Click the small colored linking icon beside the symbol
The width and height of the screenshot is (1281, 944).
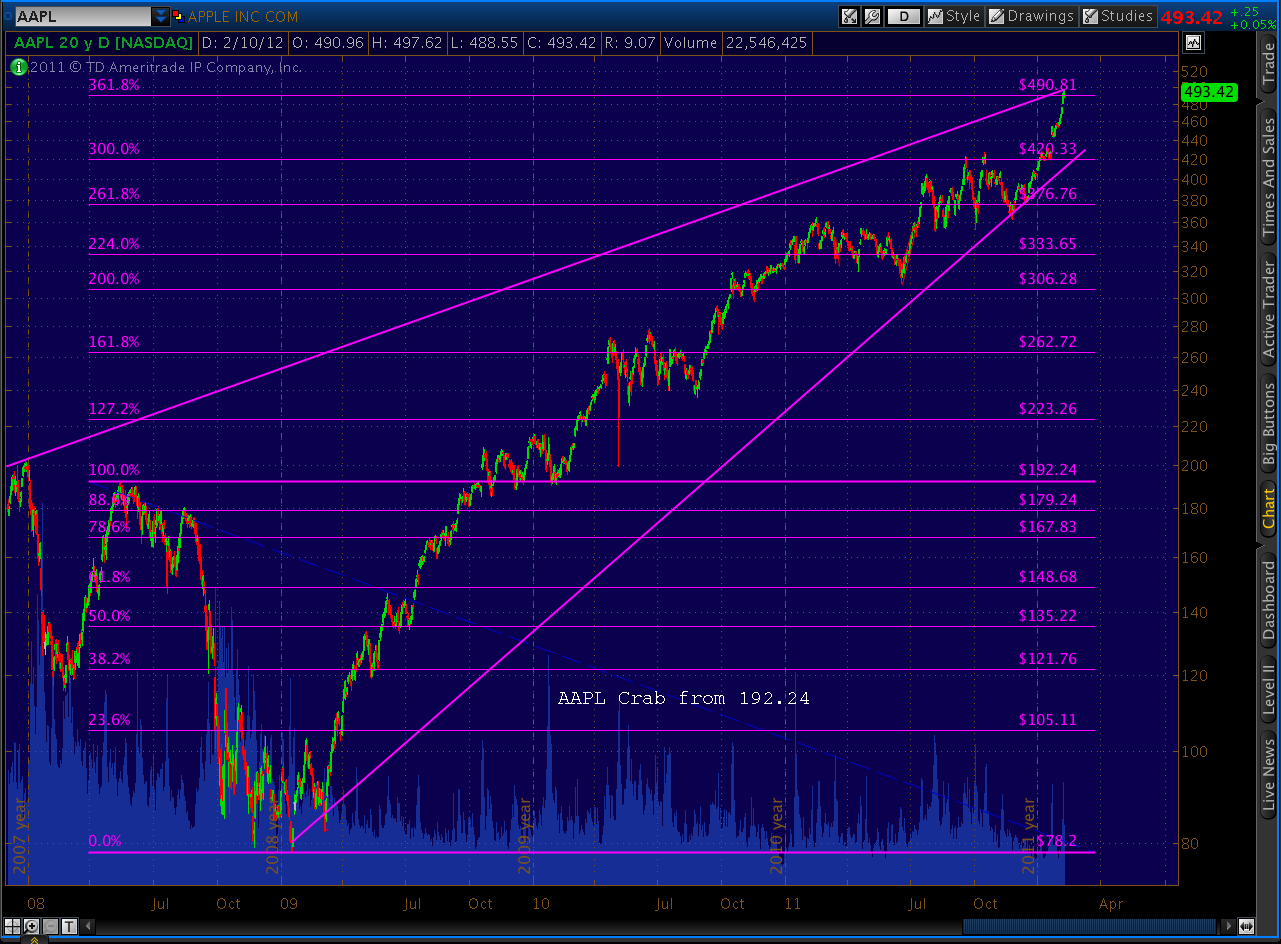178,17
